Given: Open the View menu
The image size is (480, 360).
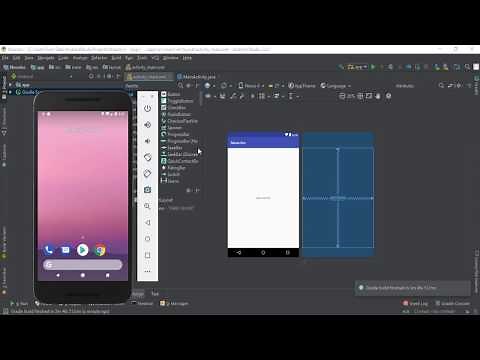Looking at the screenshot, I should [x=29, y=58].
